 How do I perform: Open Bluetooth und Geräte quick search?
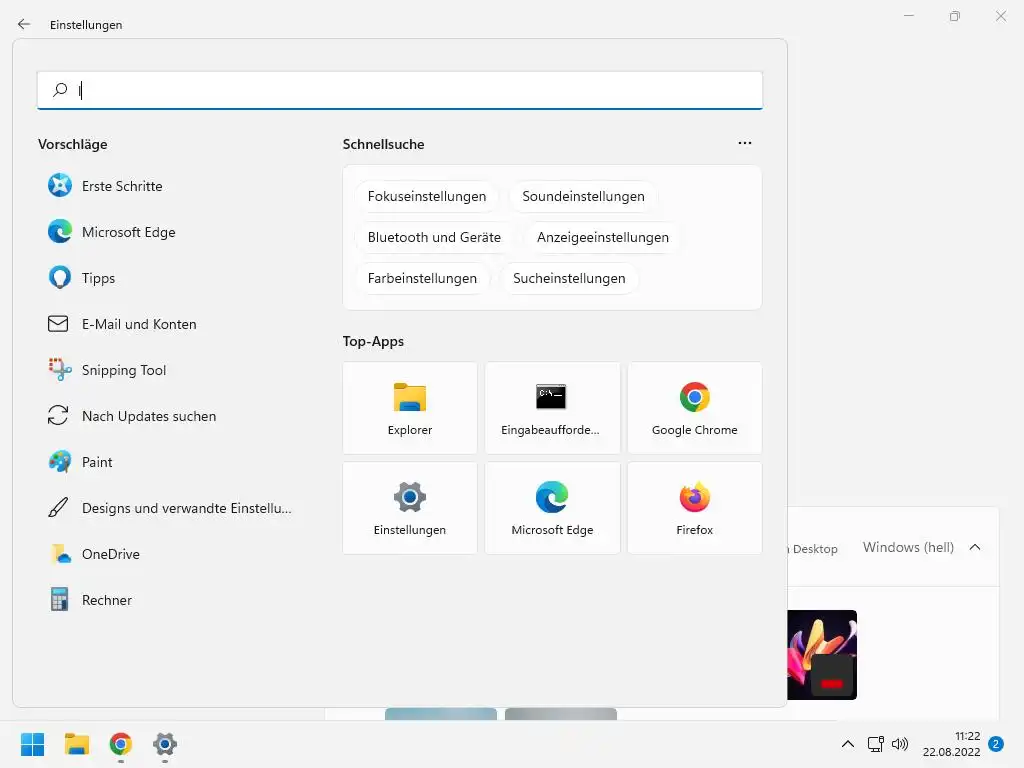tap(434, 238)
